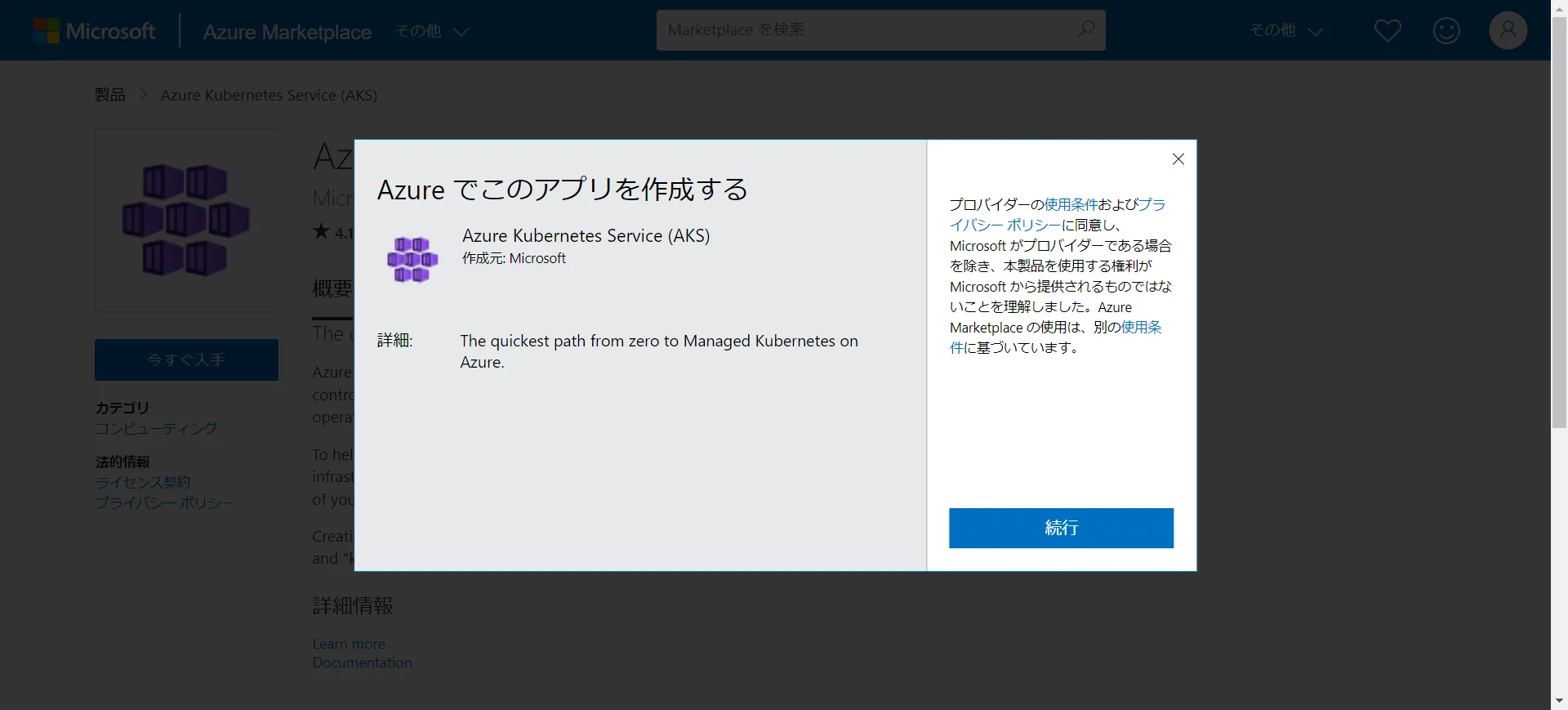Click the star rating icon
The image size is (1568, 710).
(x=321, y=231)
